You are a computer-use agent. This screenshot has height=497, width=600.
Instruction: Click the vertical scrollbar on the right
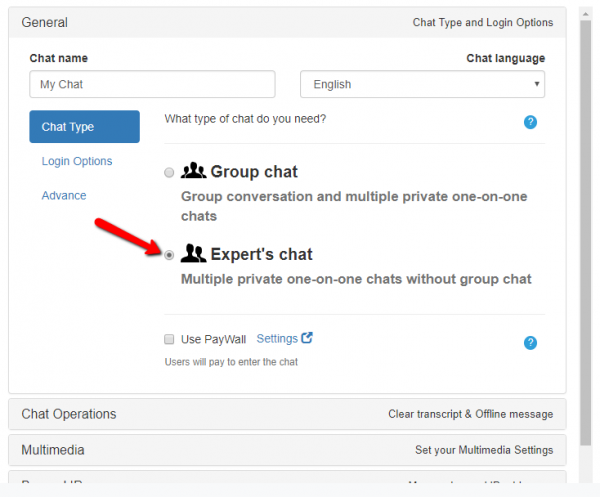[x=587, y=200]
